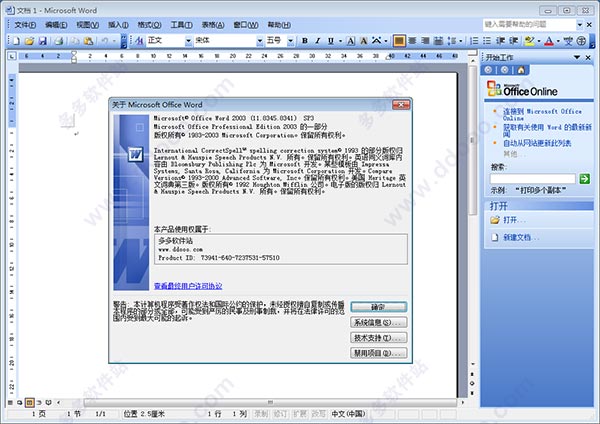Image resolution: width=600 pixels, height=424 pixels.
Task: Click the Line Spacing icon
Action: [452, 41]
